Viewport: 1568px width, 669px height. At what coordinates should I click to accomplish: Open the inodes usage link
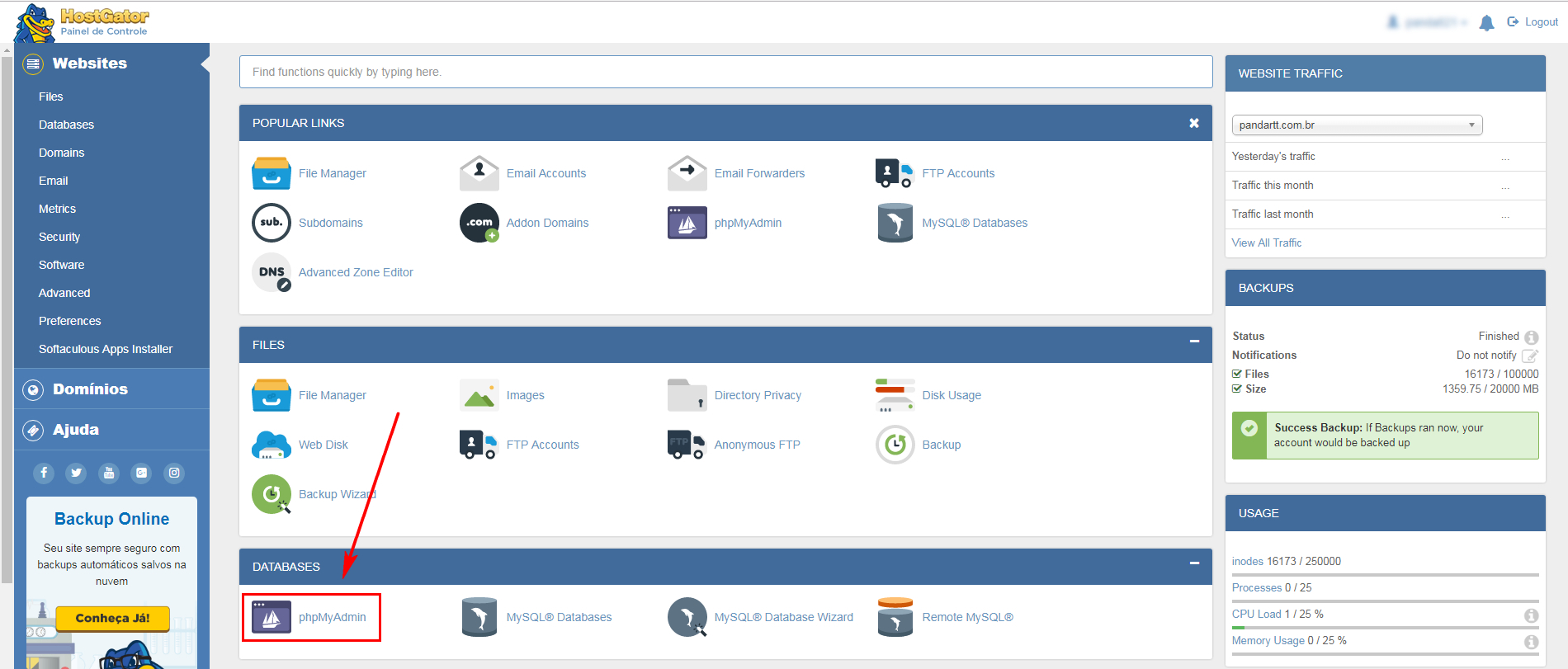pyautogui.click(x=1247, y=561)
